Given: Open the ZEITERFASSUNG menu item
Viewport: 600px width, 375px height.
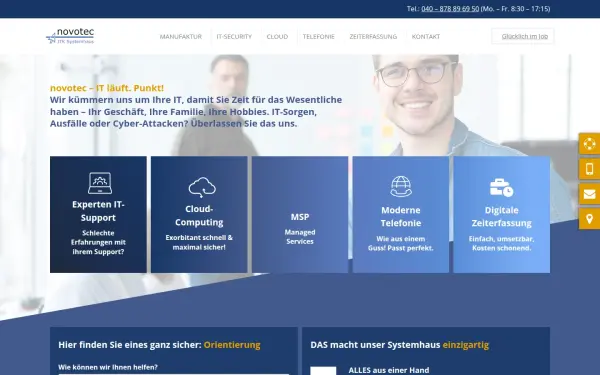Looking at the screenshot, I should [373, 36].
